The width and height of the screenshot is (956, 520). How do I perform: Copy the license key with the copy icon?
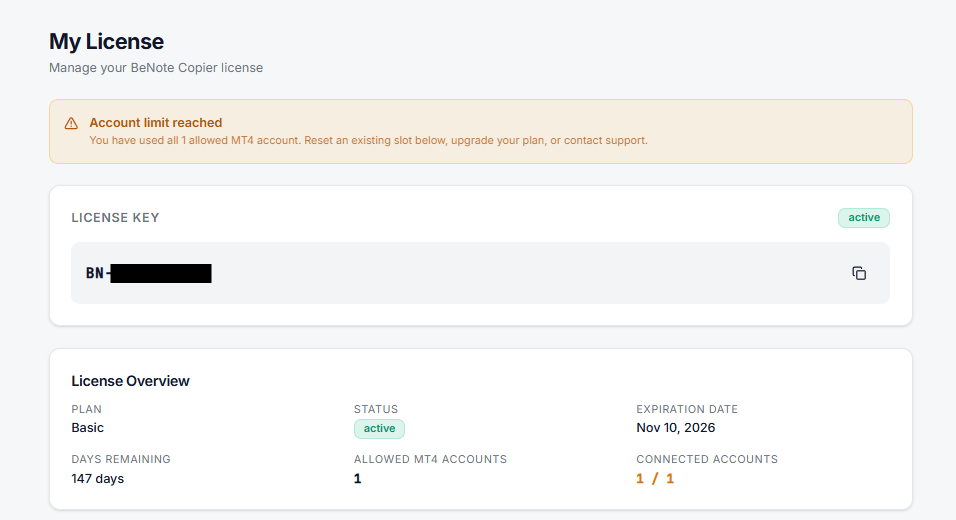point(859,273)
